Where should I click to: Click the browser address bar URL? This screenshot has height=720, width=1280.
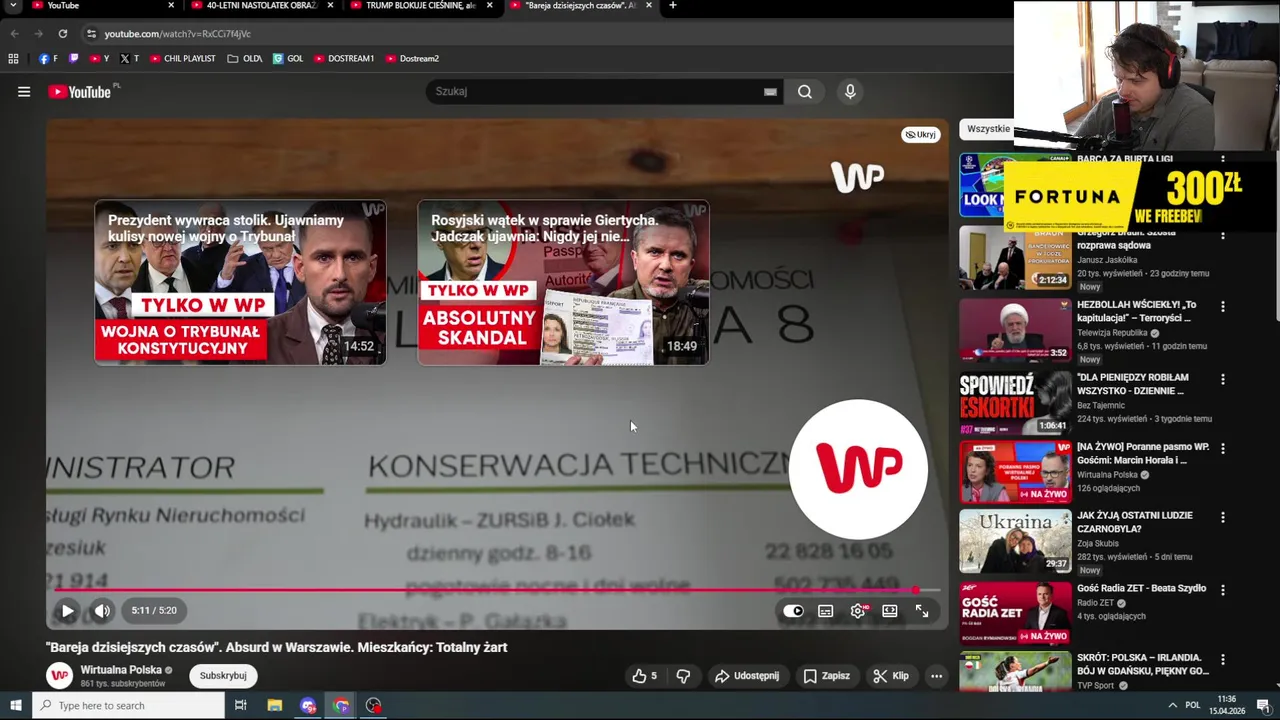(178, 34)
